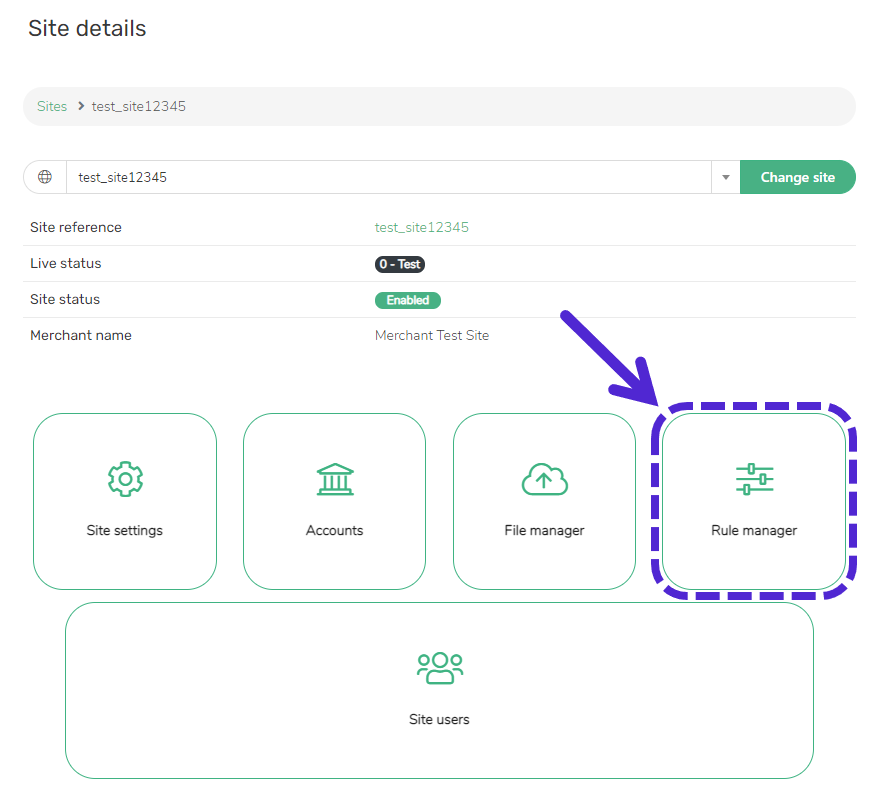Open the Site users label text

point(439,719)
